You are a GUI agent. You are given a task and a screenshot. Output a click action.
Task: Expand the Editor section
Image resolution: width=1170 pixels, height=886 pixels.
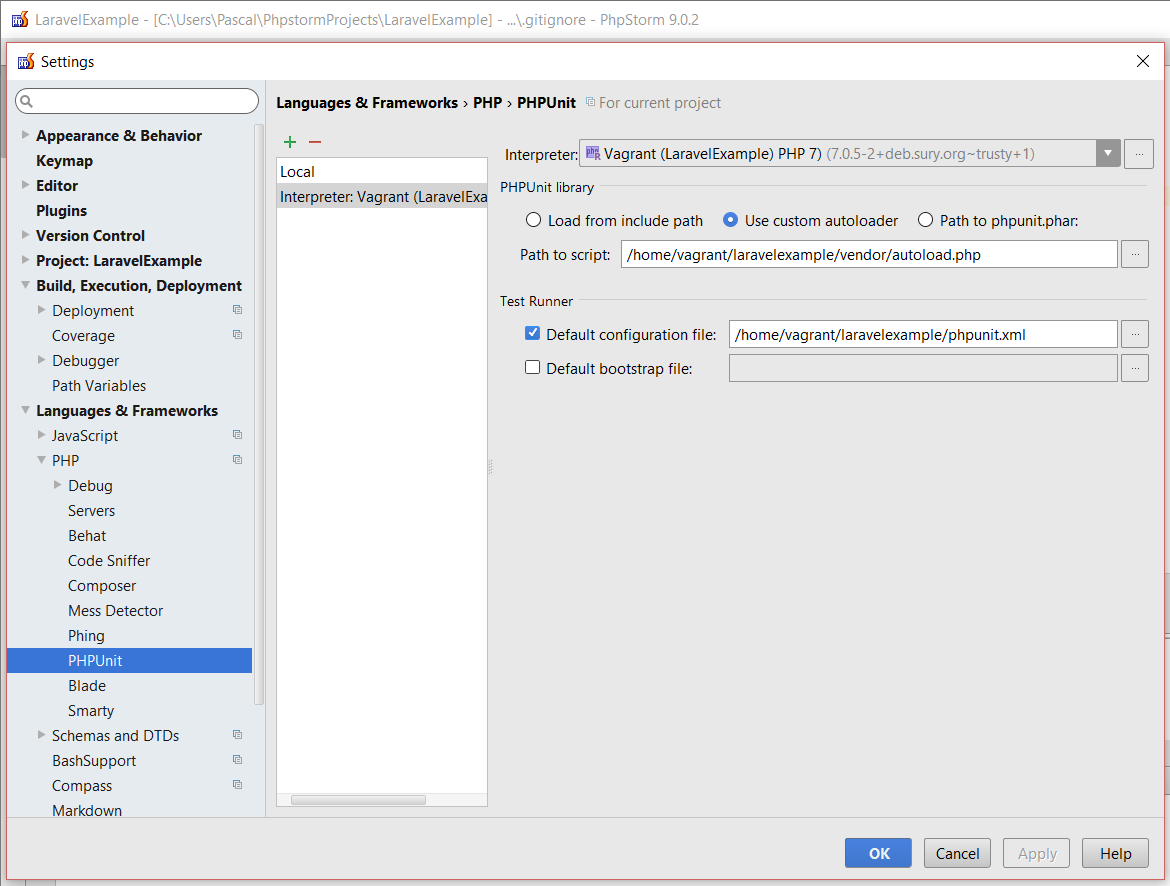click(x=25, y=185)
